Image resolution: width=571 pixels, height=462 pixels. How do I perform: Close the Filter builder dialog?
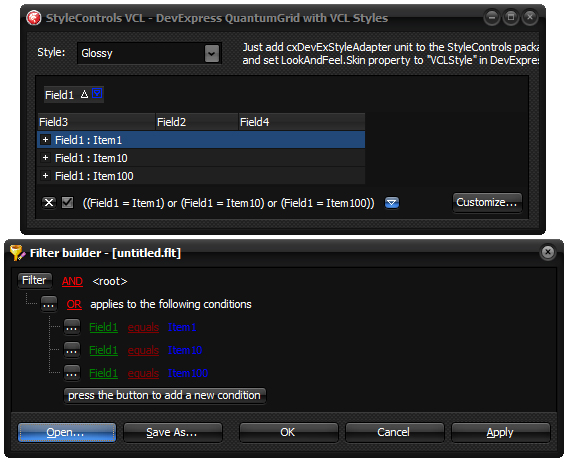548,252
